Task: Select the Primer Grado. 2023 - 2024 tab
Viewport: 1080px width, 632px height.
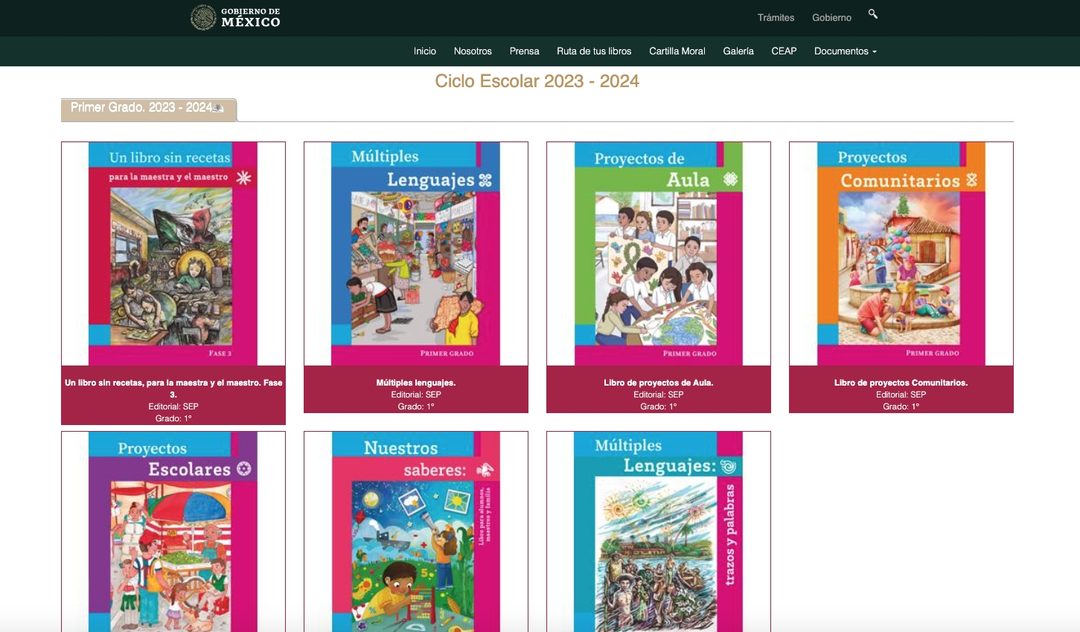Action: tap(149, 109)
